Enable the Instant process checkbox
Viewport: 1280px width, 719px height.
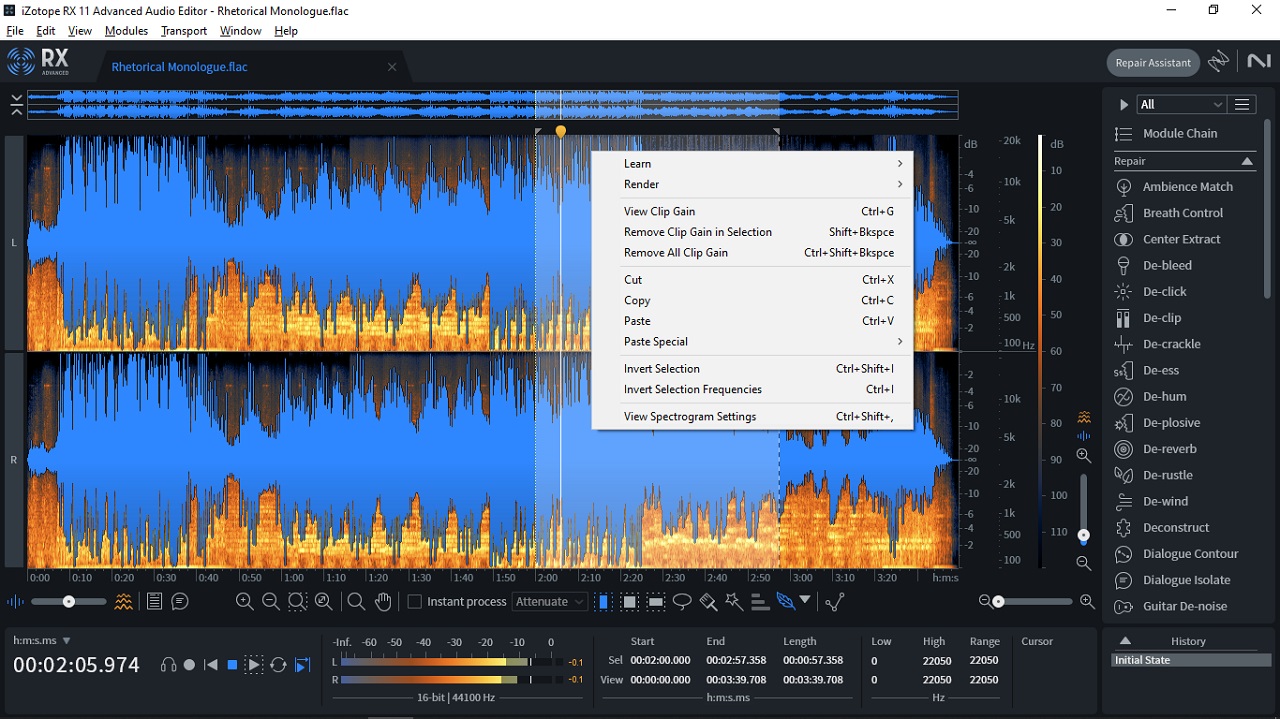[415, 602]
